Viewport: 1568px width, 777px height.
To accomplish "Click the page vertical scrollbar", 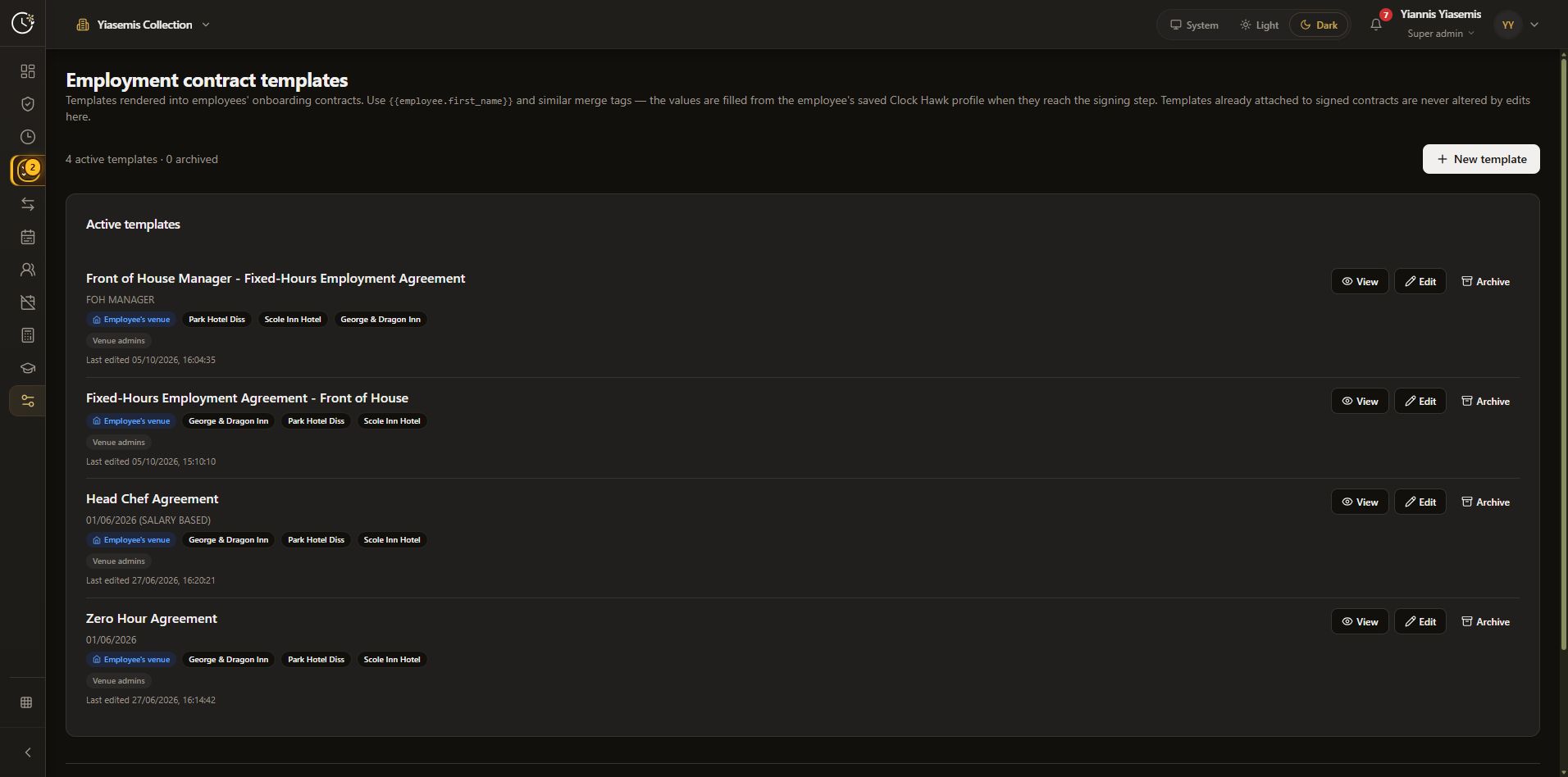I will (1563, 352).
